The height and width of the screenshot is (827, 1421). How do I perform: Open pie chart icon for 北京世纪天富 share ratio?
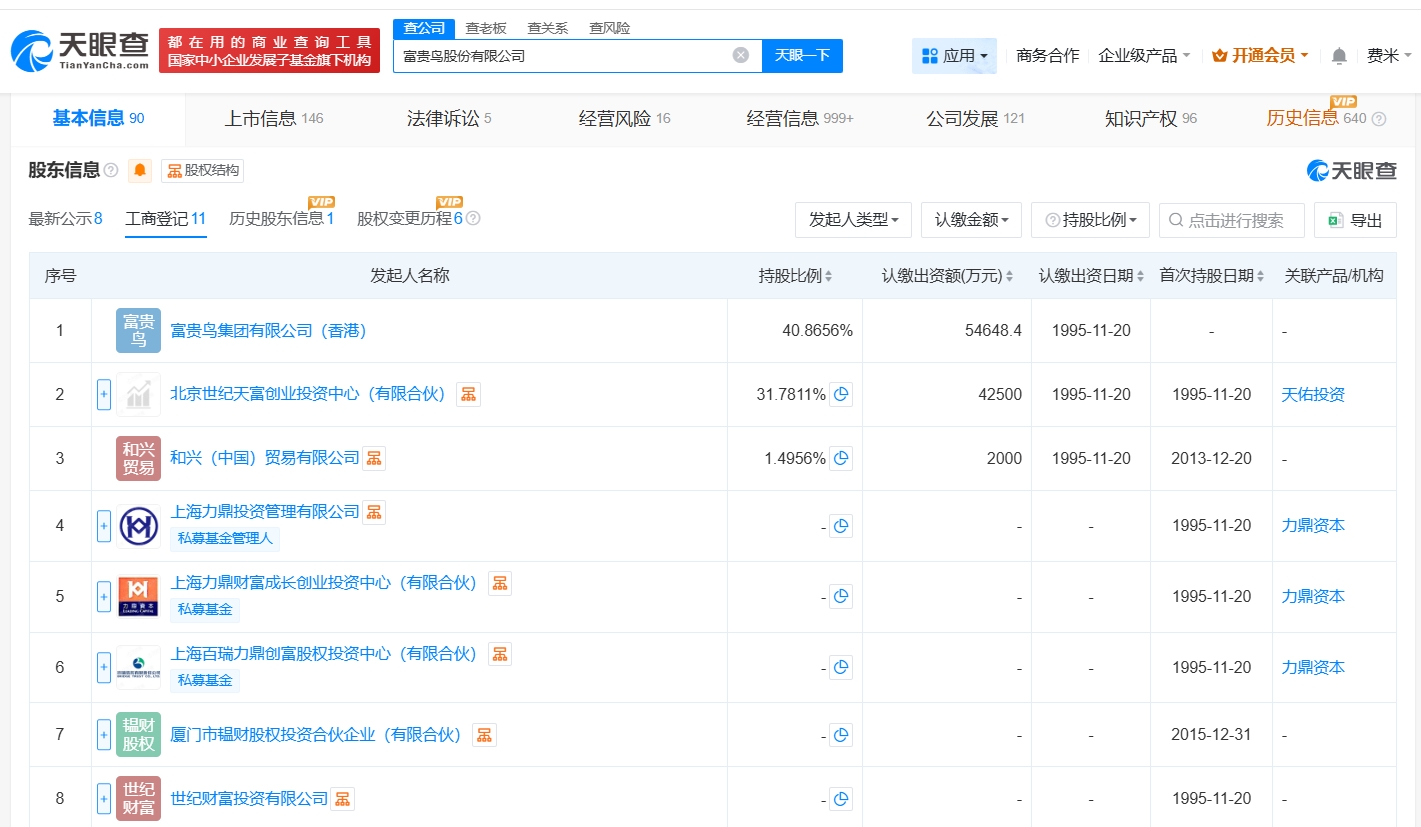841,395
